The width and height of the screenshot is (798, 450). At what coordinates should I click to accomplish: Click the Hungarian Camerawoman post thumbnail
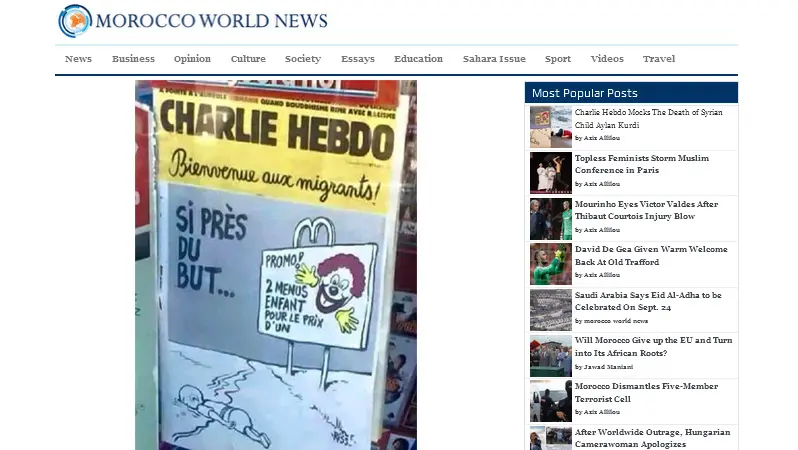pos(551,438)
